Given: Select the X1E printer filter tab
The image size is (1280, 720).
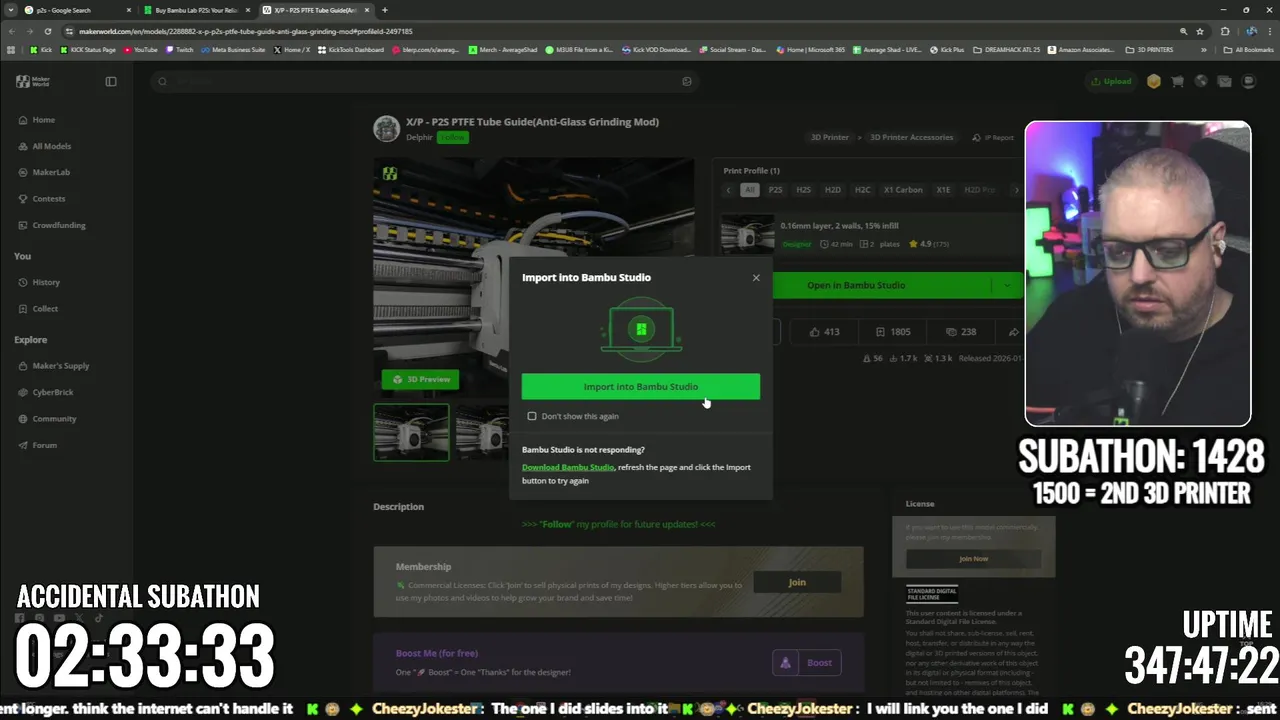Looking at the screenshot, I should pos(943,190).
